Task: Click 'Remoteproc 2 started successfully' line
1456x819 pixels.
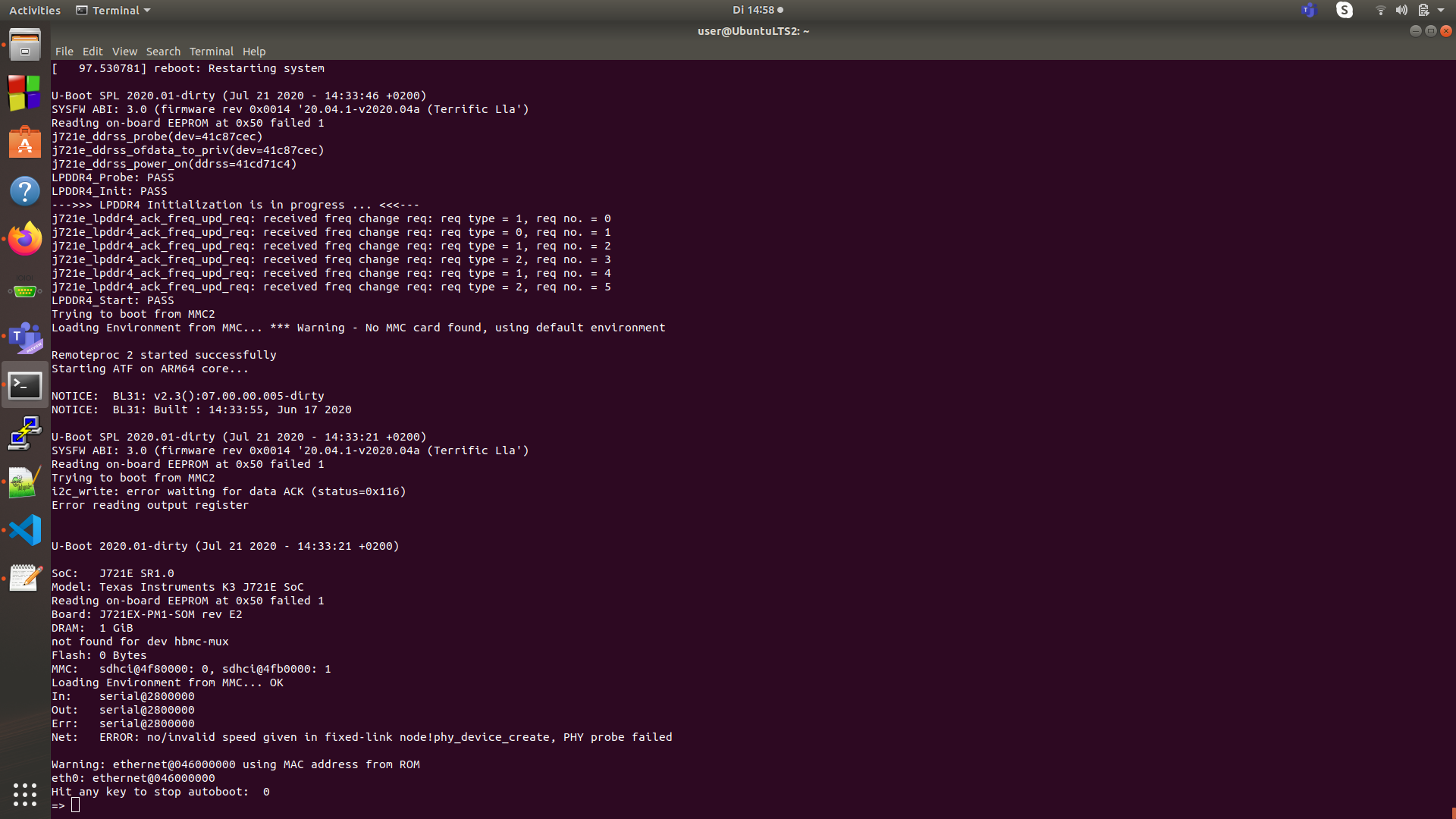Action: click(x=164, y=355)
